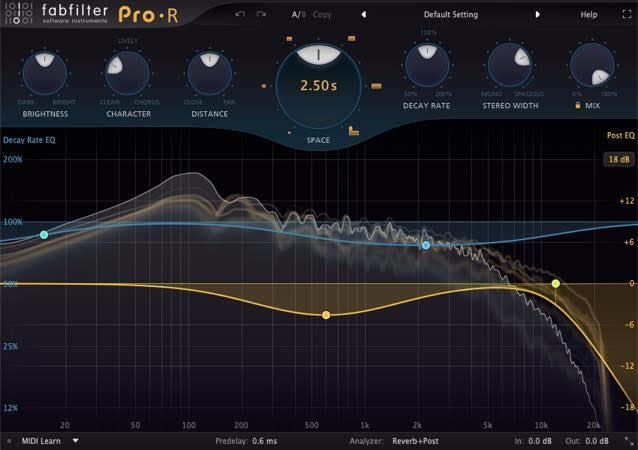Click the Character knob

click(x=127, y=73)
